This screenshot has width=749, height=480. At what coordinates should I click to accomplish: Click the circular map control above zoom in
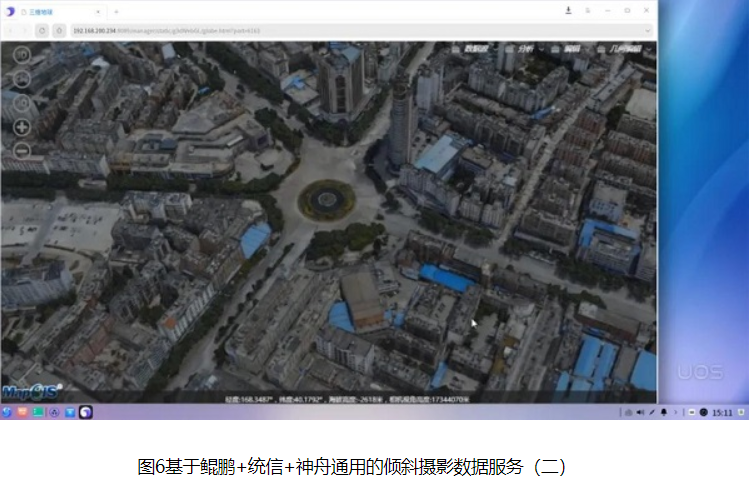pyautogui.click(x=21, y=103)
